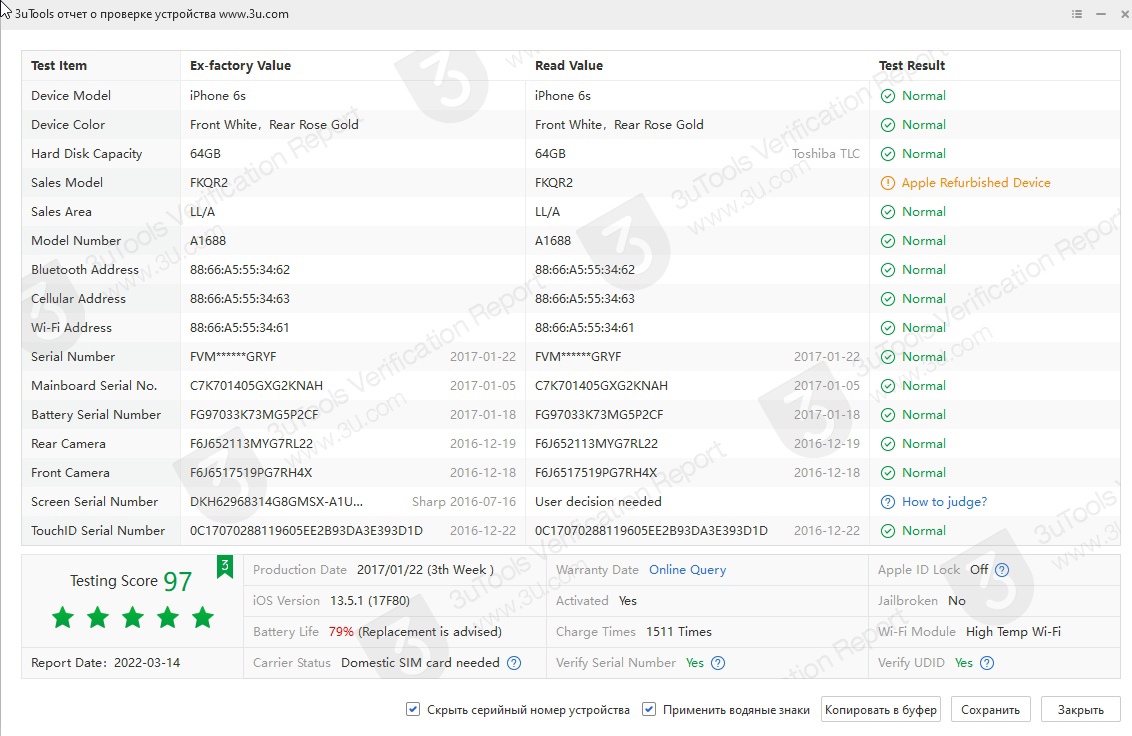Click 'A1688' in the Read Value column
Viewport: 1132px width, 736px height.
(x=553, y=241)
